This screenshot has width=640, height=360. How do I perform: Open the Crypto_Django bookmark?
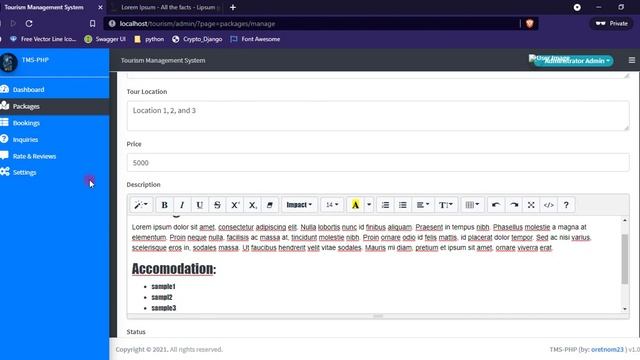(x=197, y=39)
